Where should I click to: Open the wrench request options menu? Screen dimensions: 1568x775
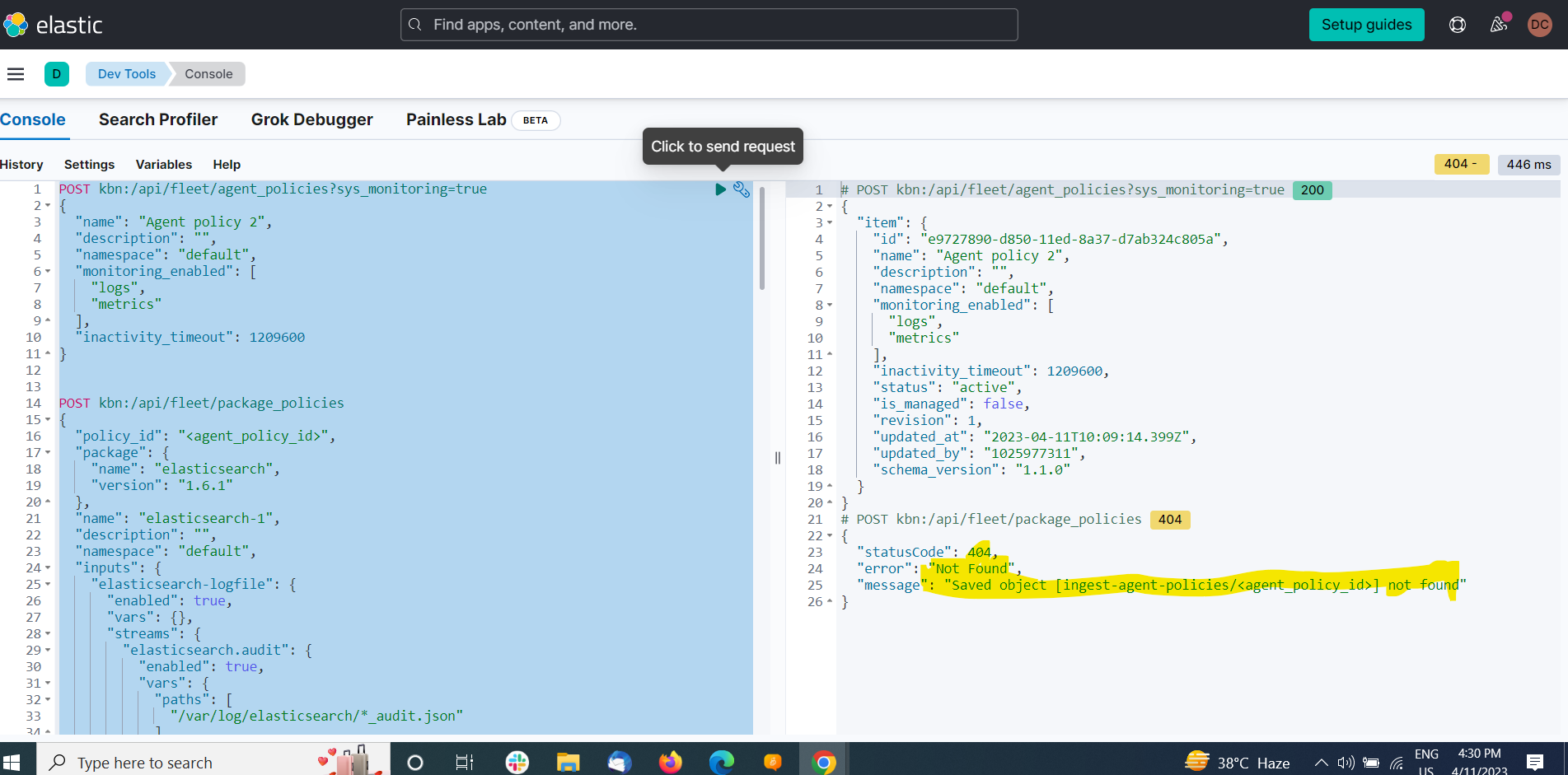(742, 189)
